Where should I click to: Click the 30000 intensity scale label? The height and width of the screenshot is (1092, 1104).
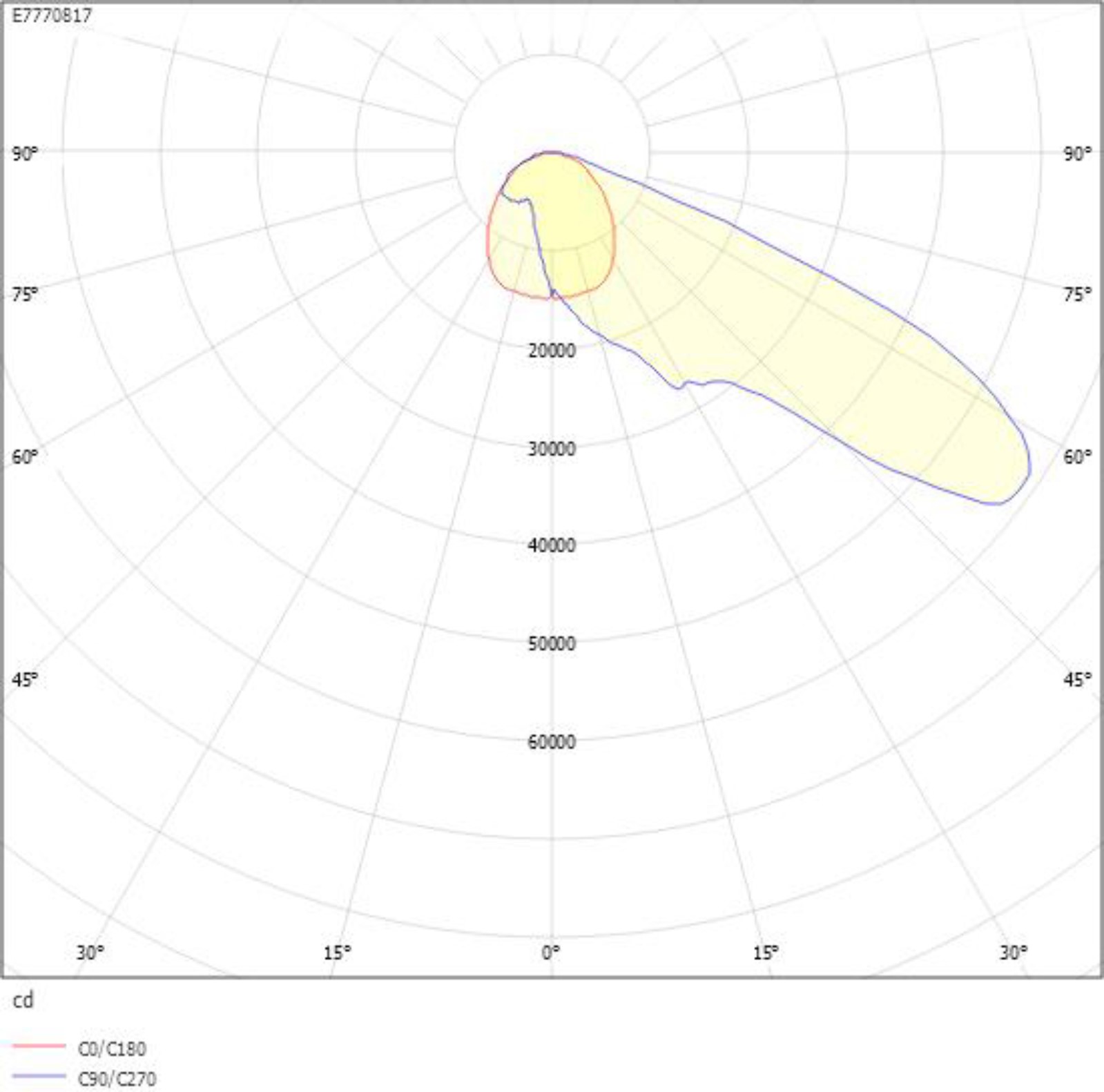click(x=552, y=449)
